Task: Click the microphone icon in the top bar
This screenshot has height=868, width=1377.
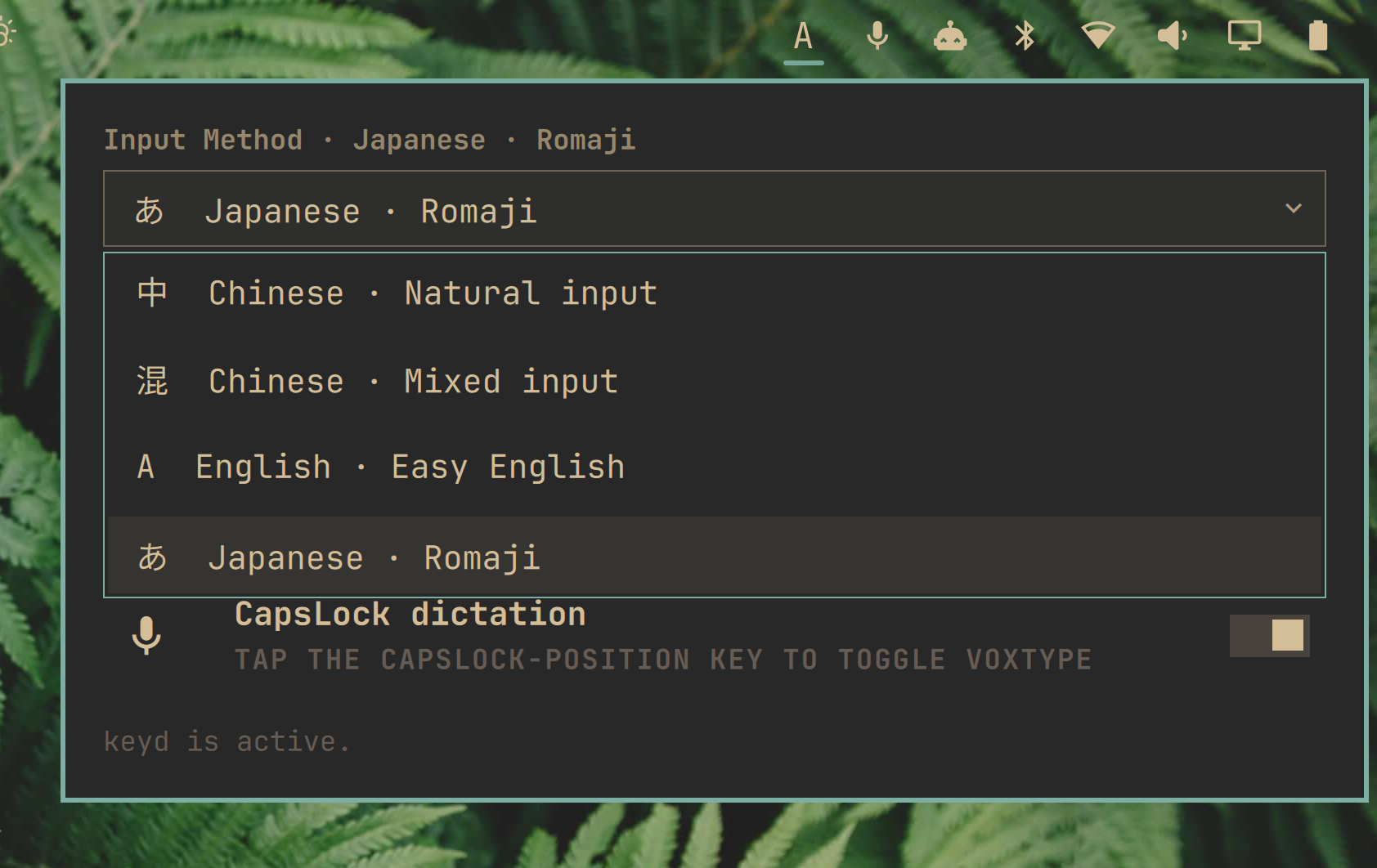Action: [x=877, y=37]
